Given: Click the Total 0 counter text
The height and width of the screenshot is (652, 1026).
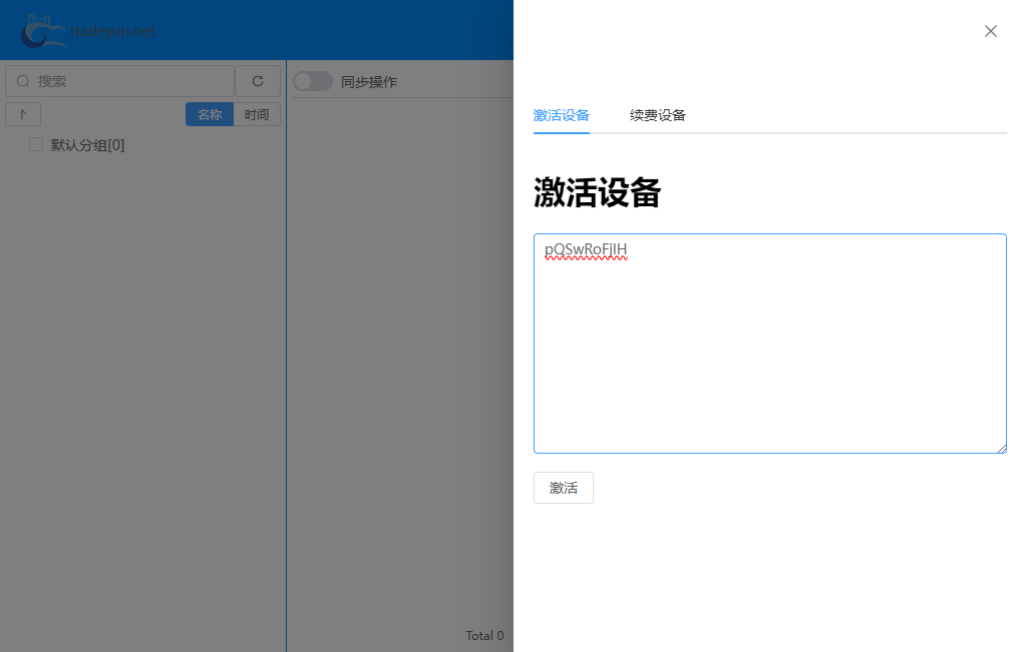Looking at the screenshot, I should pos(484,635).
